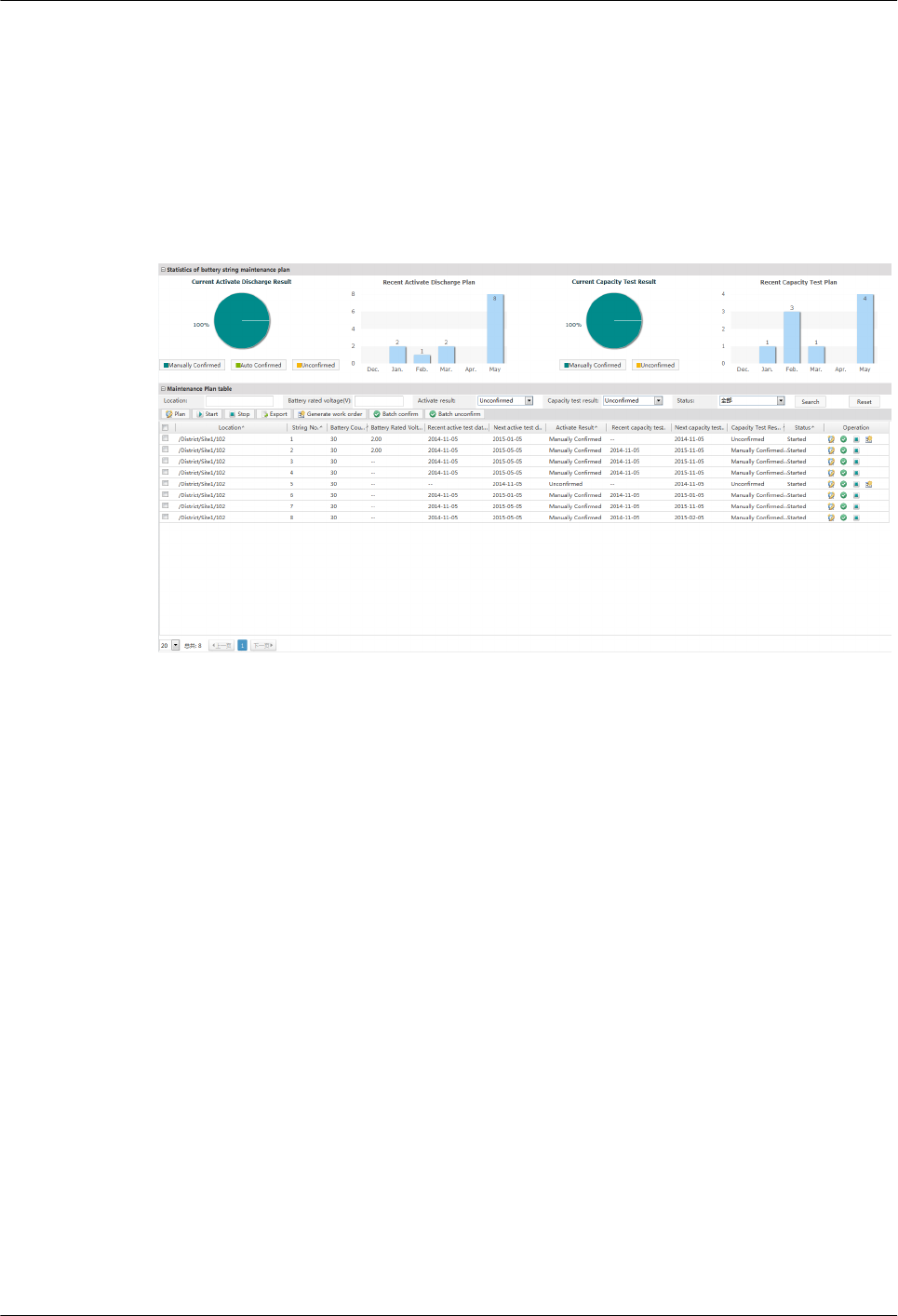Screen dimensions: 898x1316
Task: Click the yellow plan icon in string 4 row
Action: click(831, 473)
